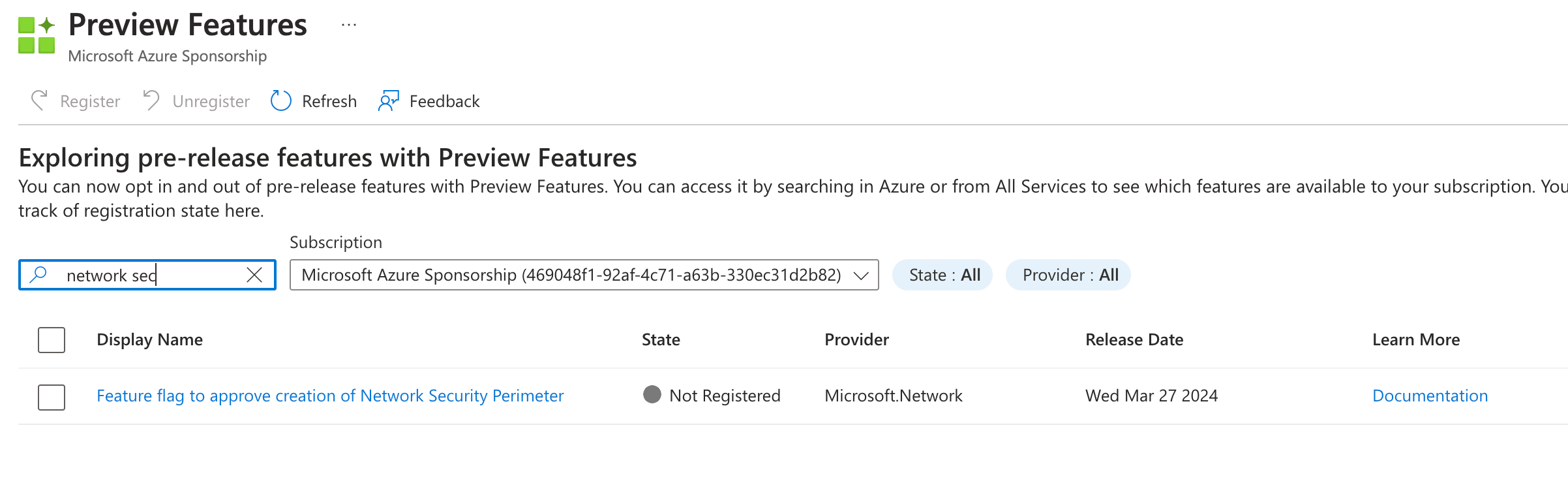Click the Feedback person icon
Screen dimensions: 1568x500
389,101
